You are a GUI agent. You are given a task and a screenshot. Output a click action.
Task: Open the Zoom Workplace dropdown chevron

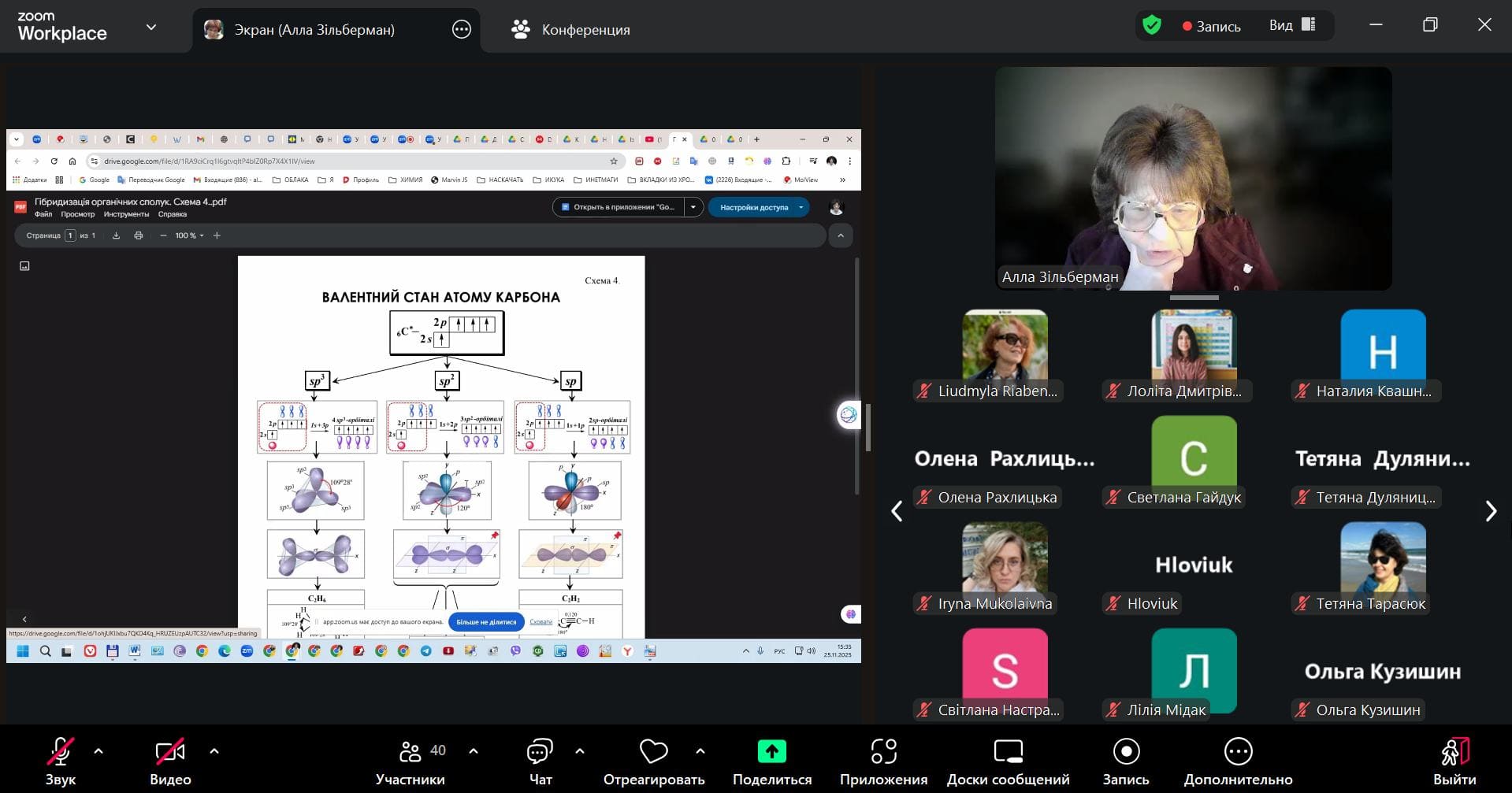151,28
